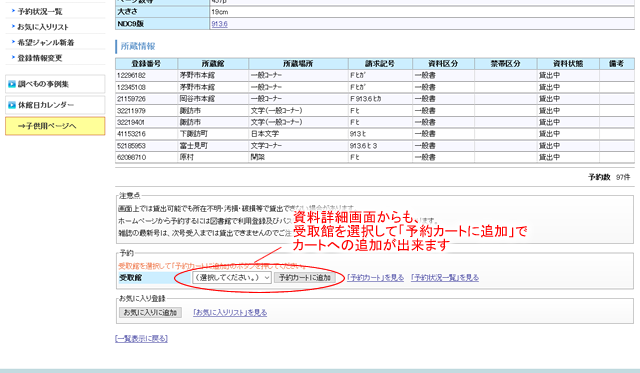Open the 「お気に入りリスト」を見る link
640x373 pixels.
tap(230, 313)
